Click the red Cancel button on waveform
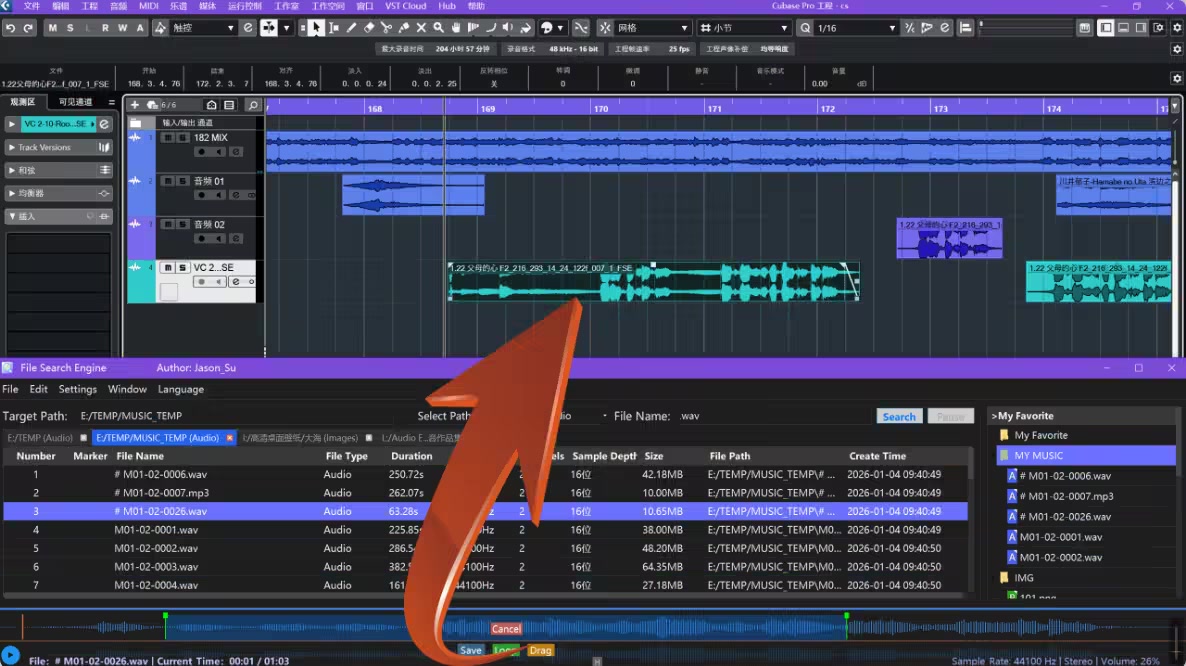Screen dimensions: 1186x666 pyautogui.click(x=506, y=629)
